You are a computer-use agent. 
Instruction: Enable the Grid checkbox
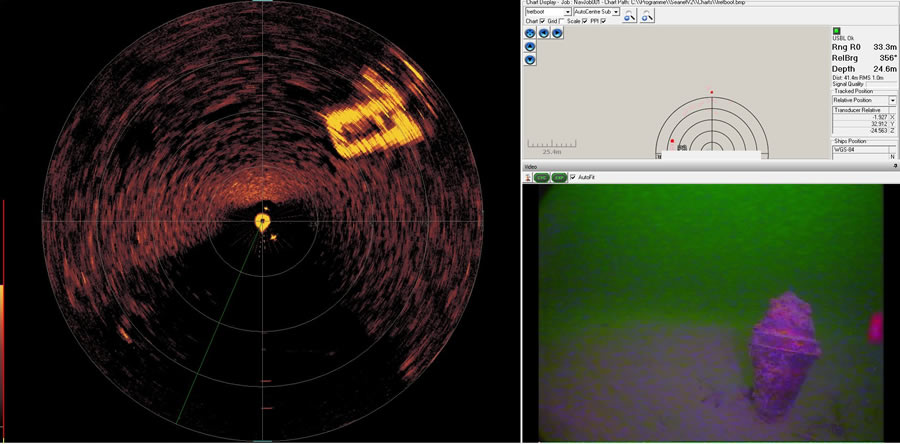point(561,21)
